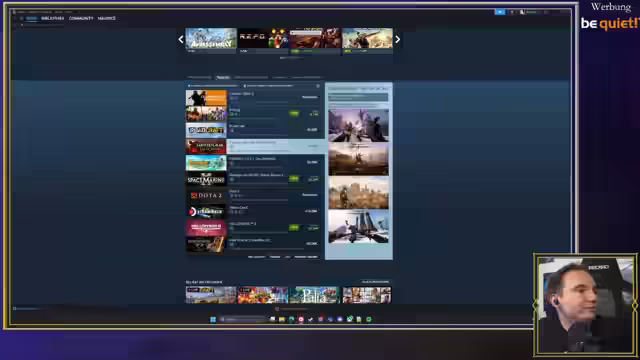Click the Space Marine 2 list entry
Viewport: 640px width, 360px height.
[255, 179]
